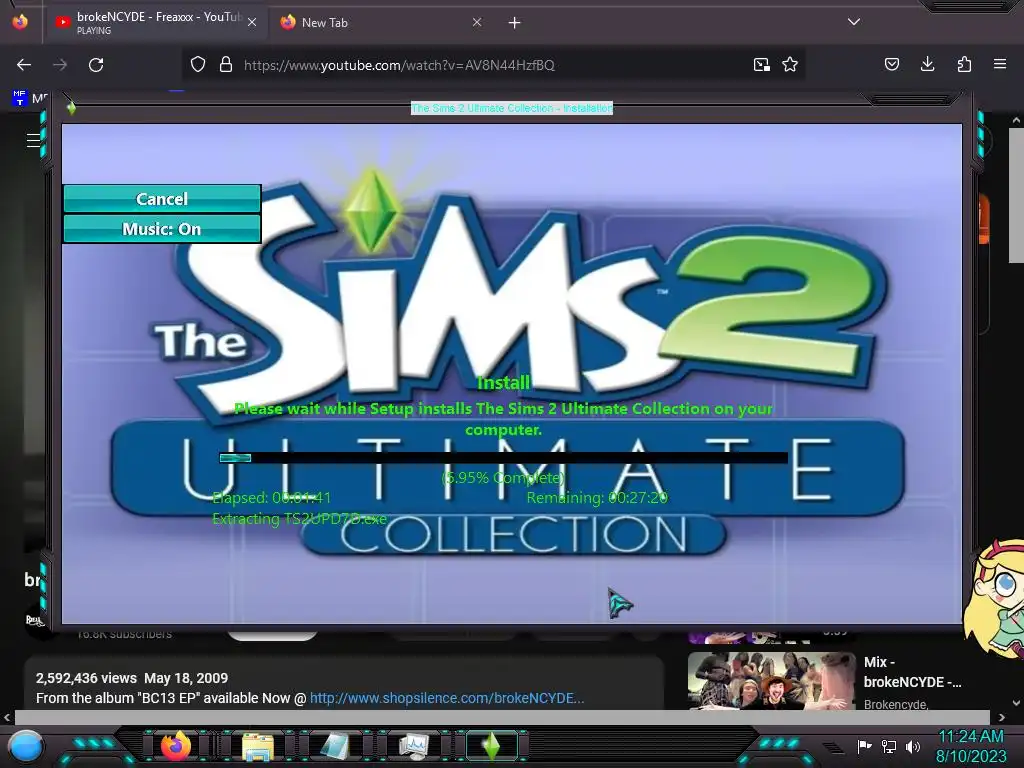Select the installer window title text
Screen dimensions: 1024x768
pos(511,108)
